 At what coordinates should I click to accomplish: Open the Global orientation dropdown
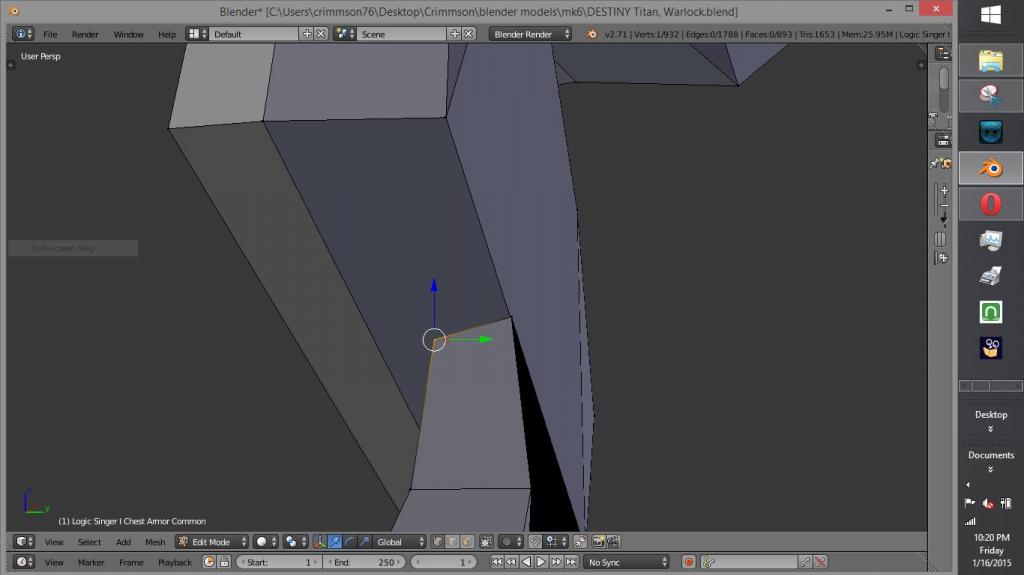point(400,542)
